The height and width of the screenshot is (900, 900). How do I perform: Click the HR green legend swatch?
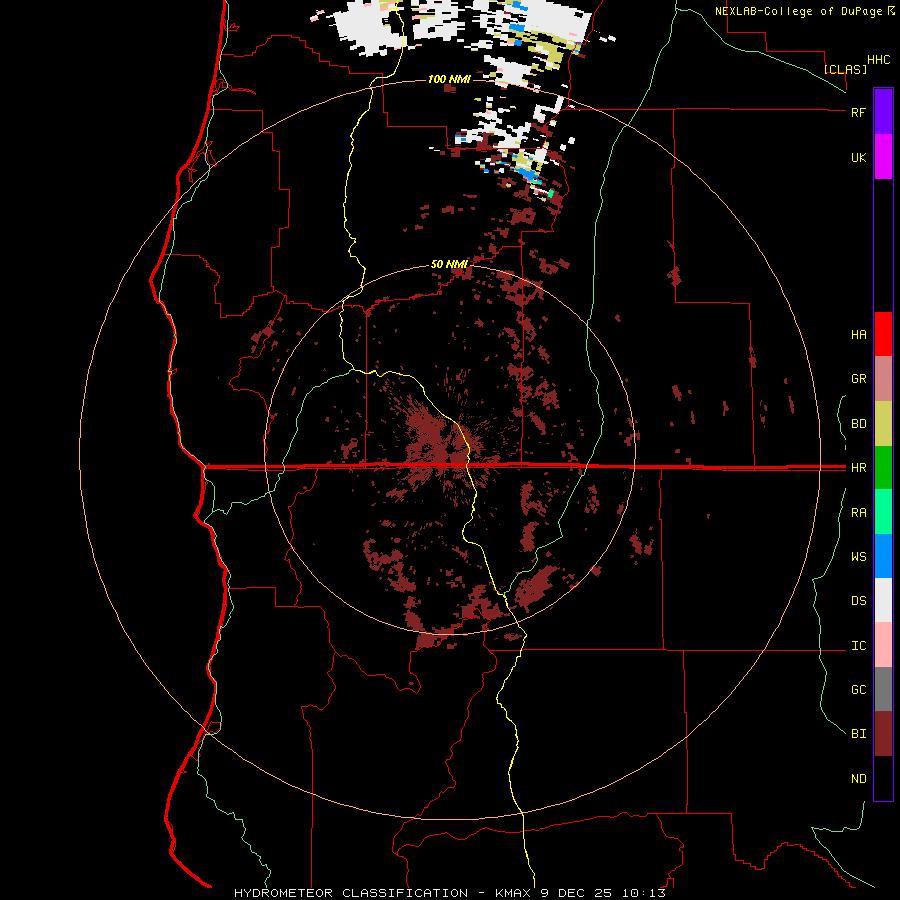point(883,468)
